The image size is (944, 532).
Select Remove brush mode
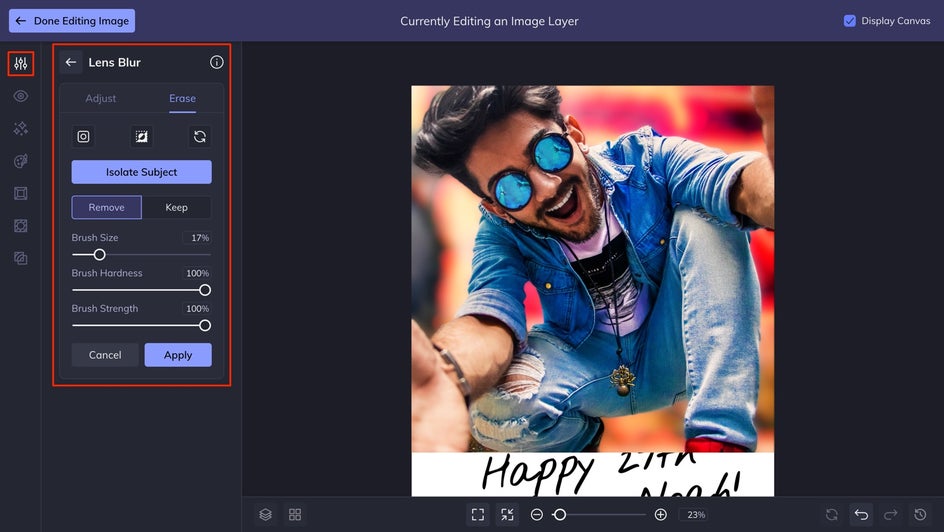point(107,207)
